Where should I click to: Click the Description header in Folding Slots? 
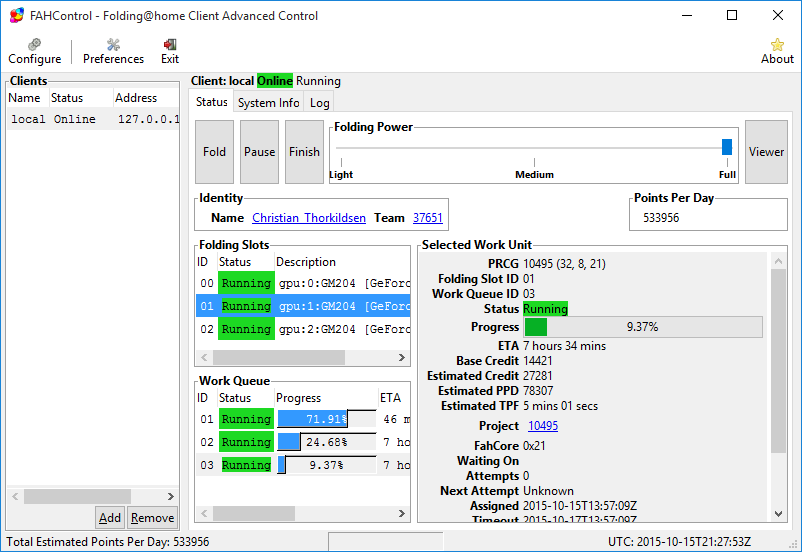[342, 262]
